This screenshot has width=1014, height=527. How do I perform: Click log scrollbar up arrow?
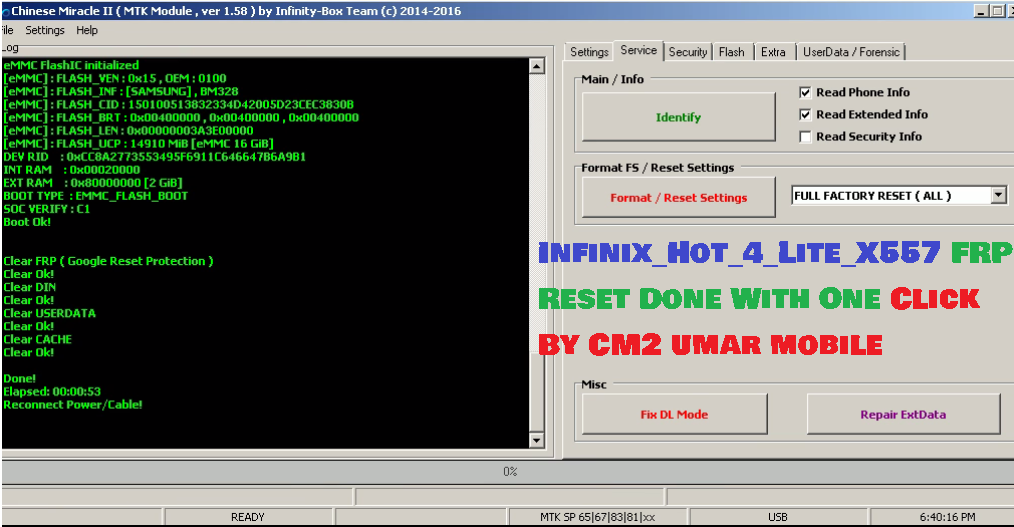536,65
